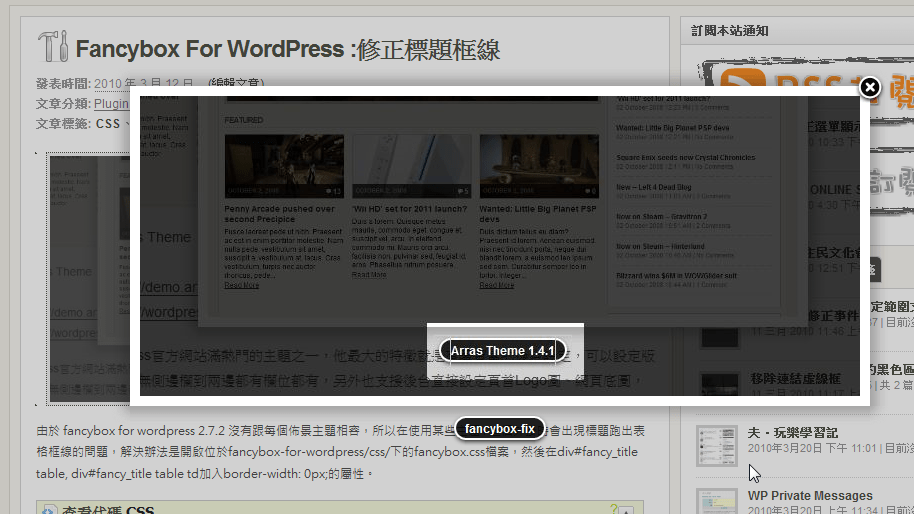Click the wrench tools icon beside title

coord(53,46)
